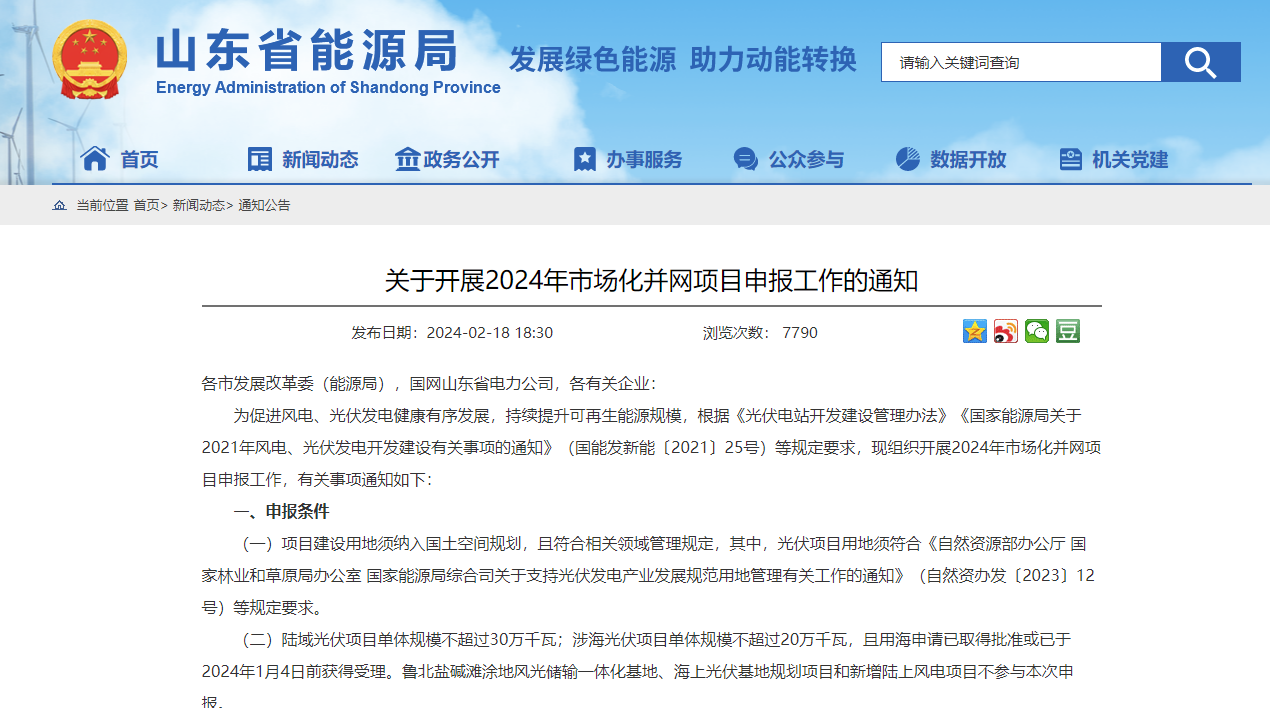Click the magnifier search button

[x=1200, y=62]
